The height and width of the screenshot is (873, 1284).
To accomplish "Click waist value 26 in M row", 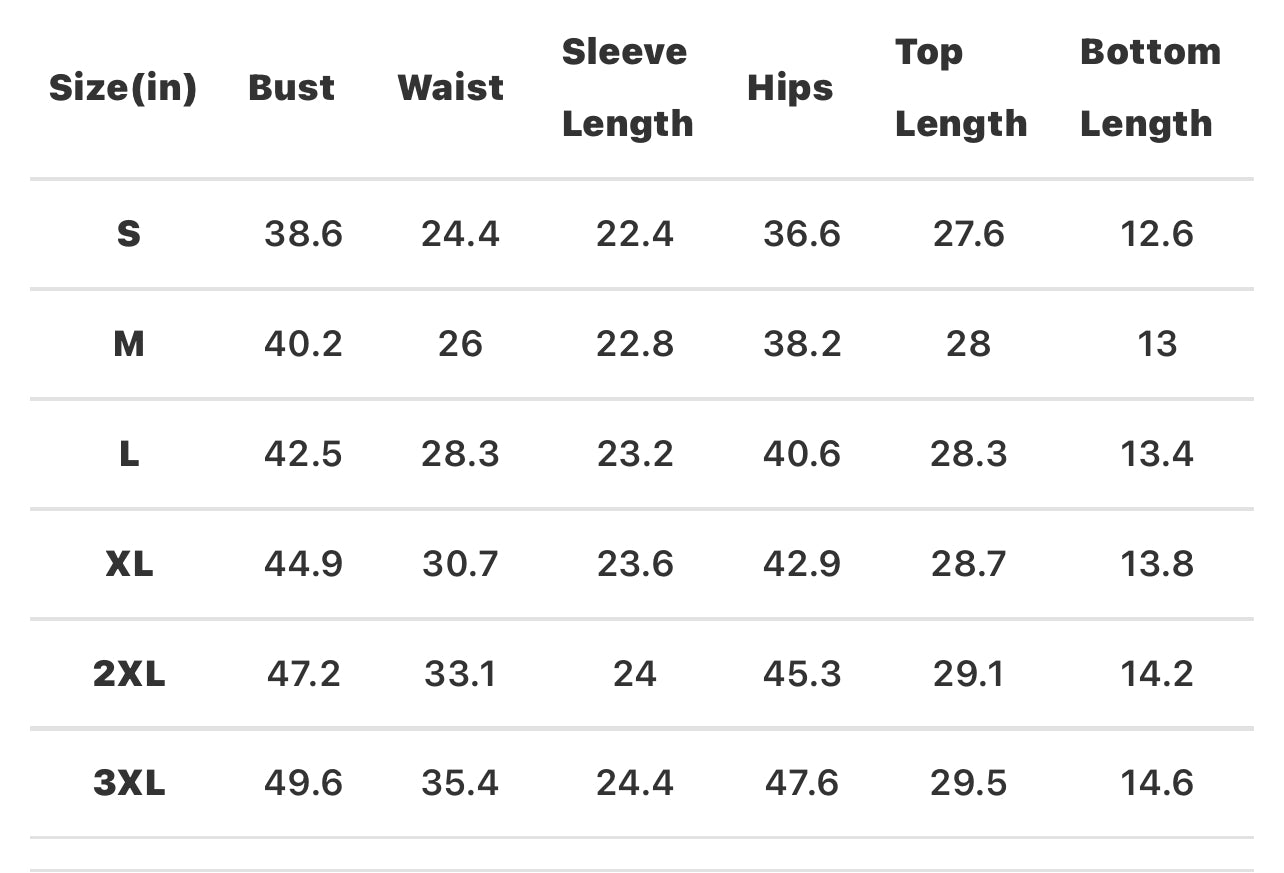I will tap(460, 344).
